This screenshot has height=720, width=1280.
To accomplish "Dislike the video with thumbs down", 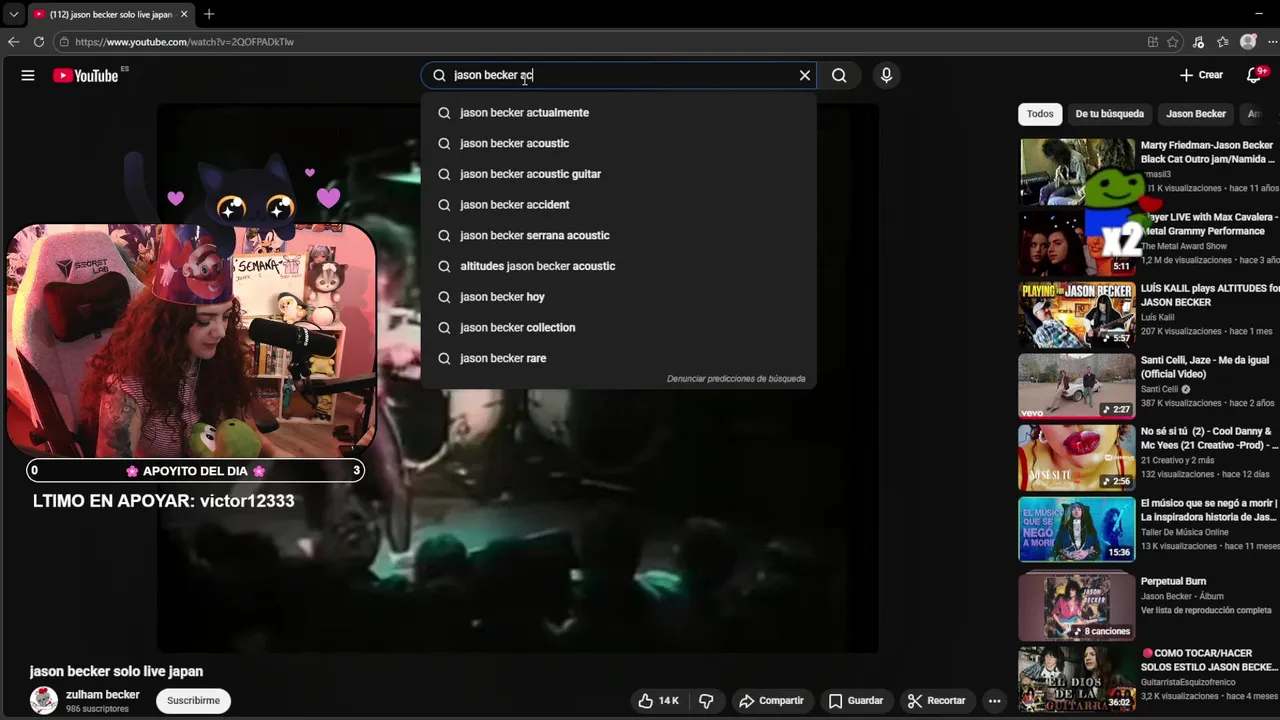I will pos(706,701).
